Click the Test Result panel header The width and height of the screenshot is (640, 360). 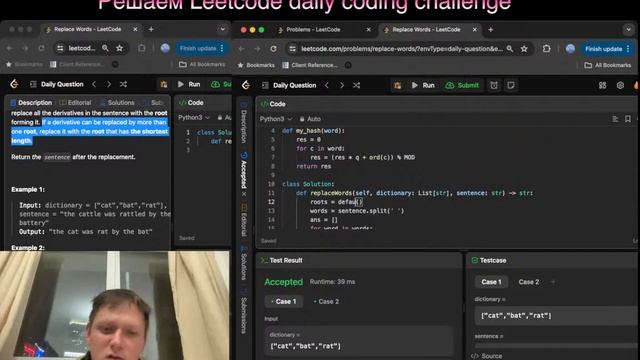(282, 260)
